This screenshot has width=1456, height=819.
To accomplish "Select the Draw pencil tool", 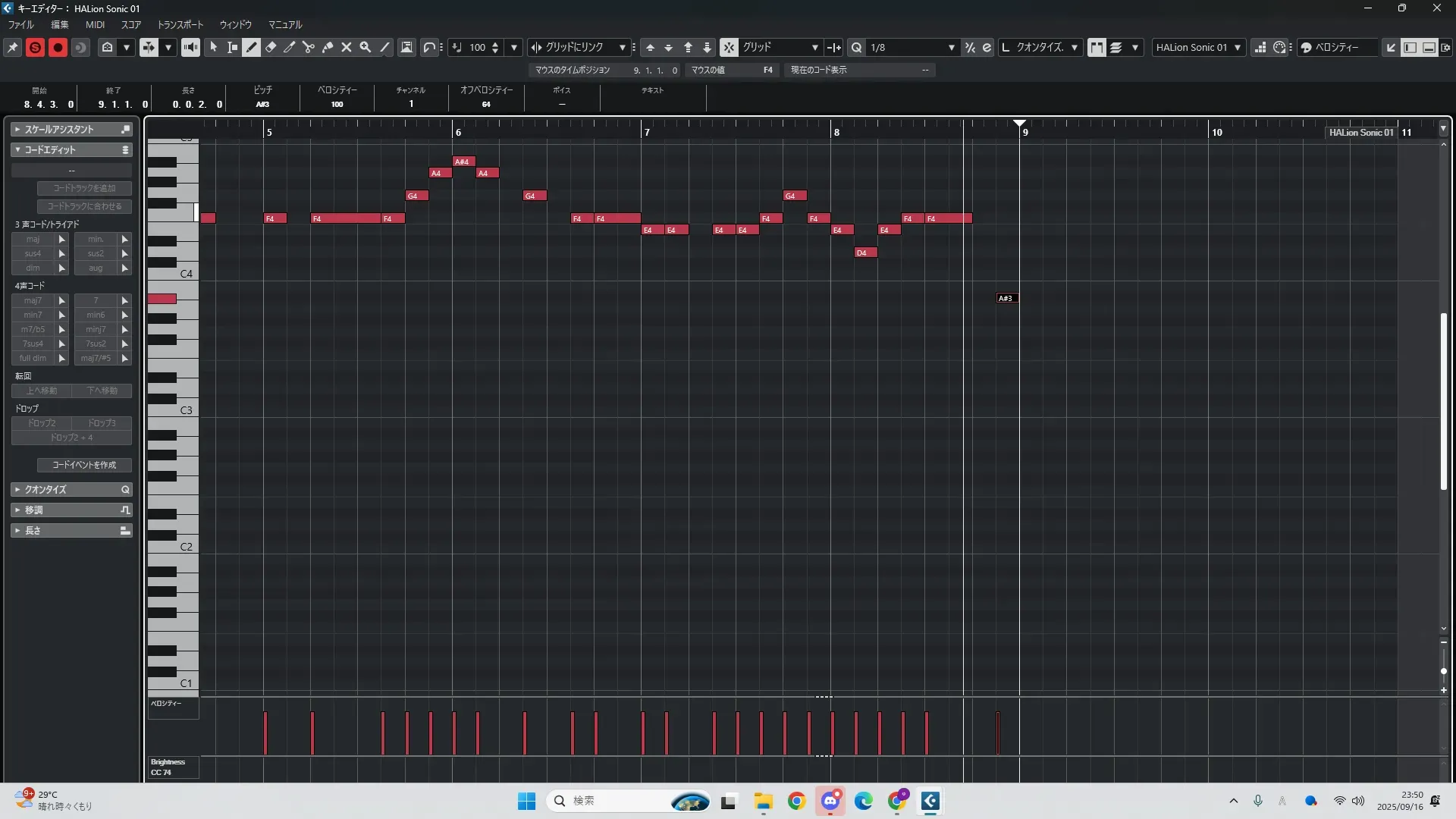I will 251,47.
